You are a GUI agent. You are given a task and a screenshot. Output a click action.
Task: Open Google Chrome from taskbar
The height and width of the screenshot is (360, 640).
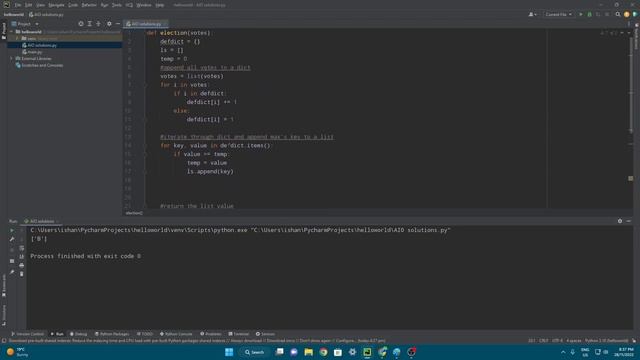323,352
